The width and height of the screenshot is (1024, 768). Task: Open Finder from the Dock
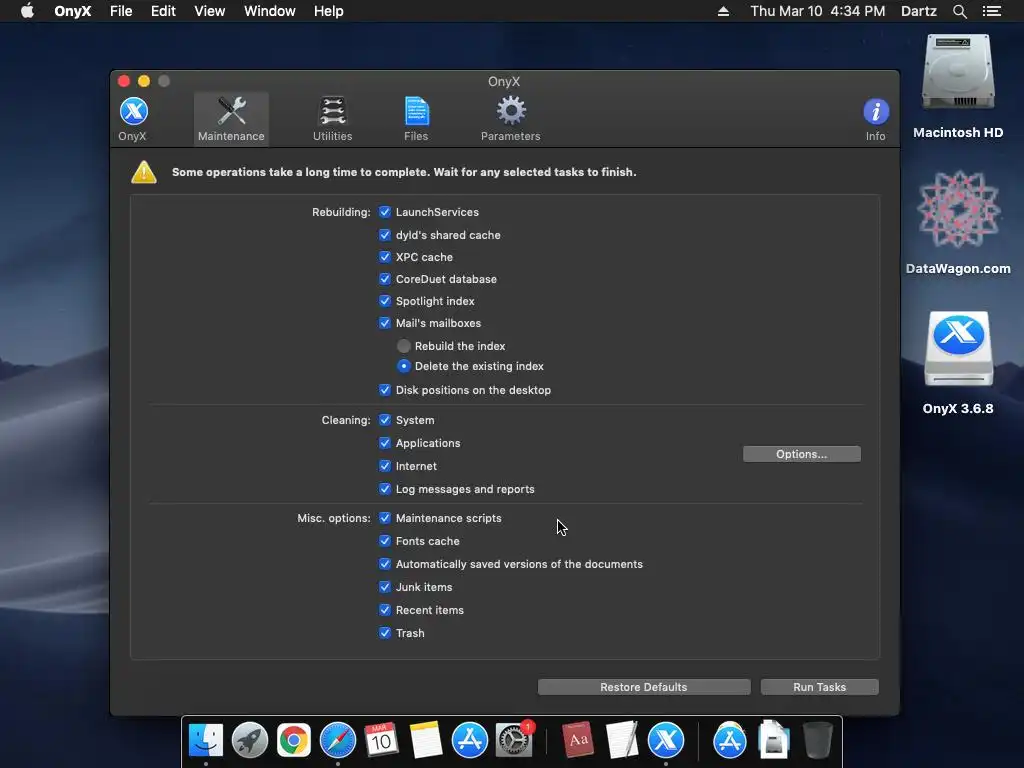[x=206, y=741]
